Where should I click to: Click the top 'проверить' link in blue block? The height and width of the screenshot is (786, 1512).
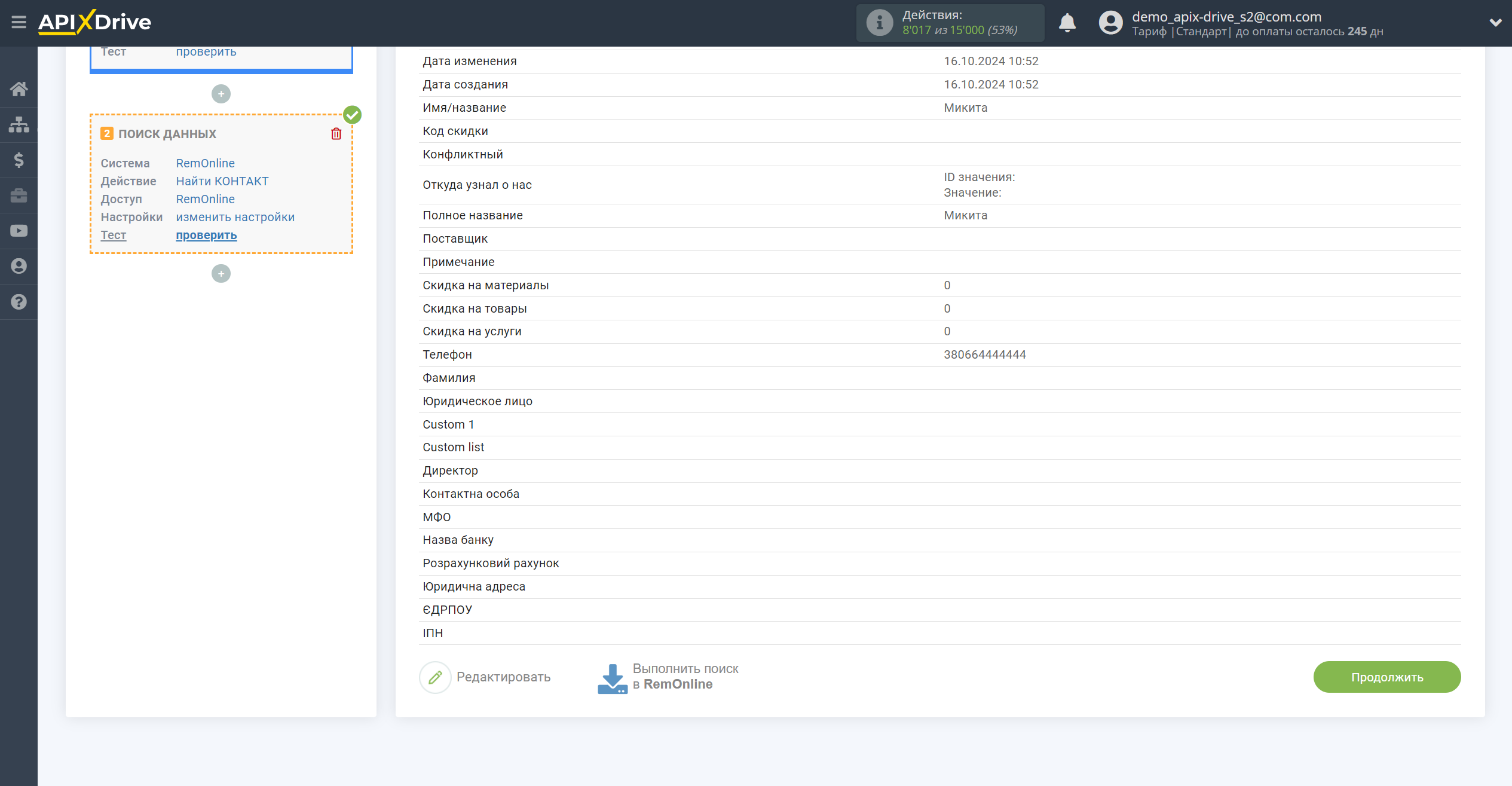(x=206, y=51)
